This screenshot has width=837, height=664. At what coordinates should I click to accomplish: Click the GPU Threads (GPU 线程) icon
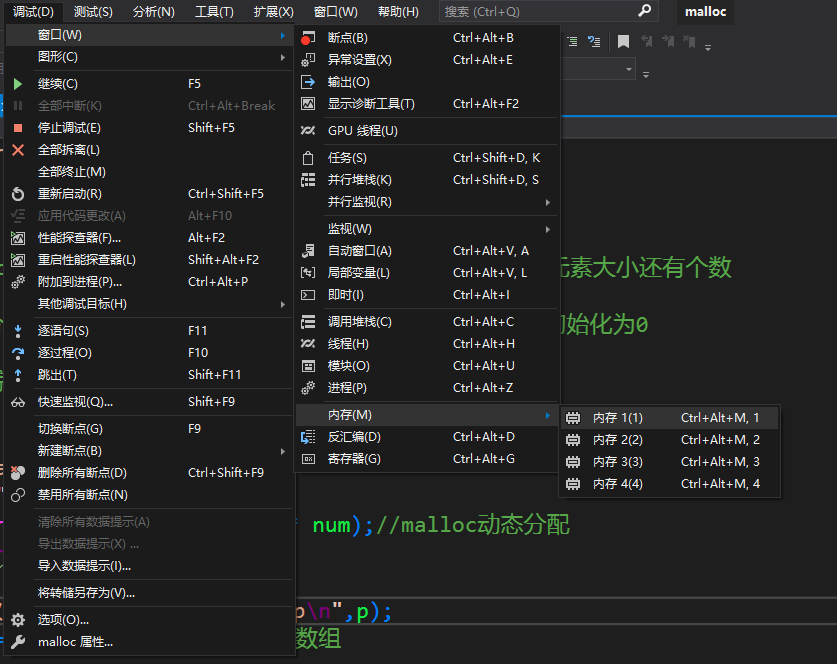[x=308, y=131]
